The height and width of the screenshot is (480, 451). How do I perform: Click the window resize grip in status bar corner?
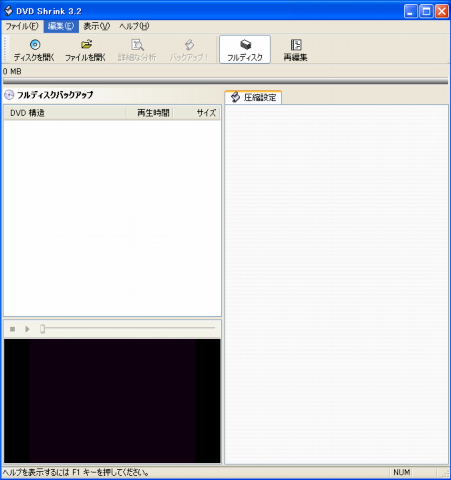coord(446,473)
